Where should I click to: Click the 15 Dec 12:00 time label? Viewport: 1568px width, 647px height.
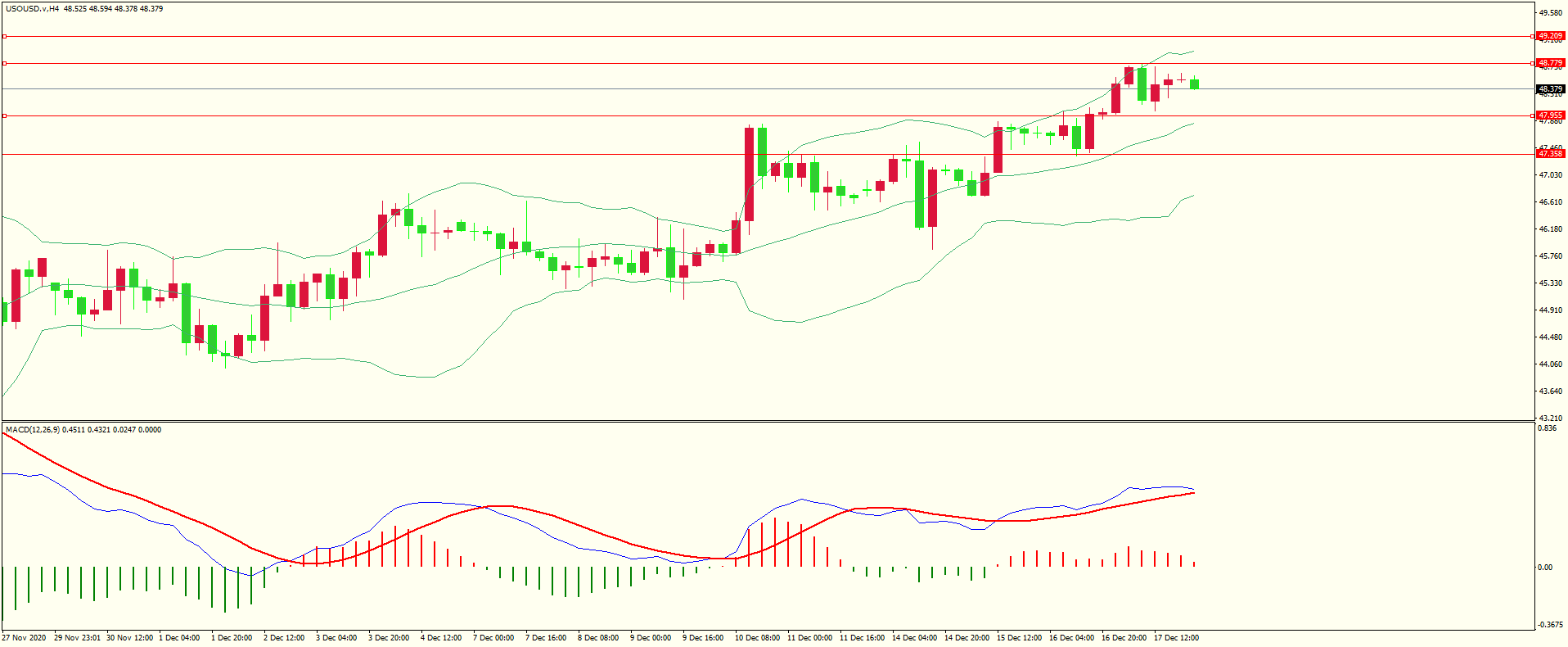click(x=1019, y=638)
